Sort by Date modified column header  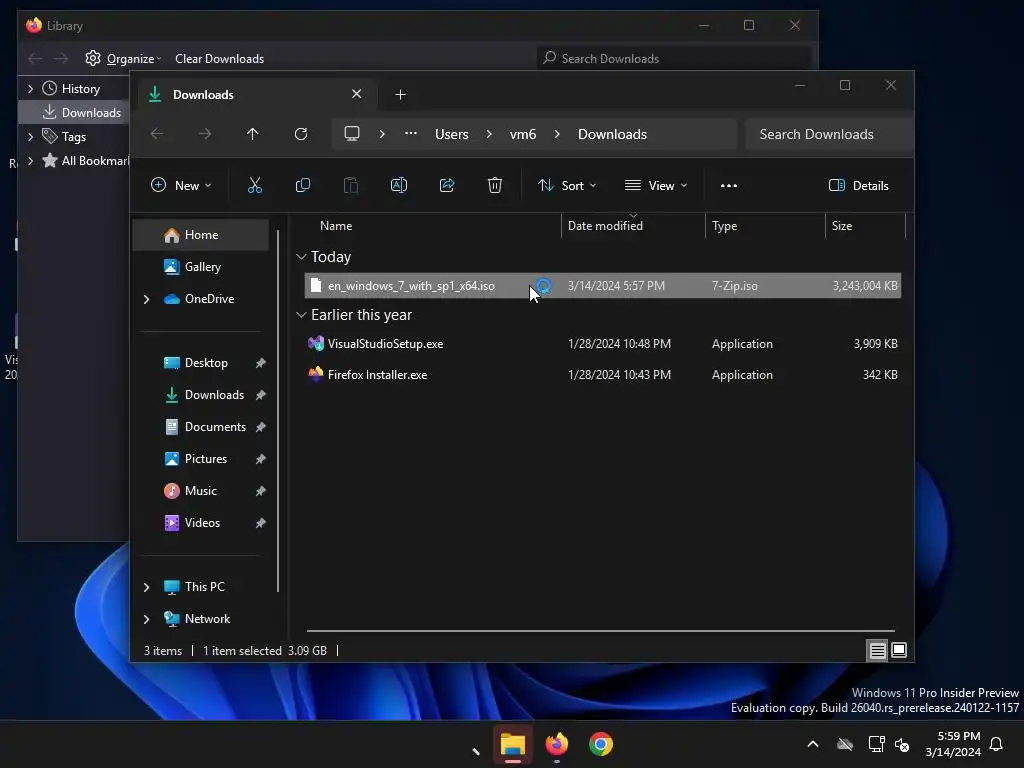[605, 226]
